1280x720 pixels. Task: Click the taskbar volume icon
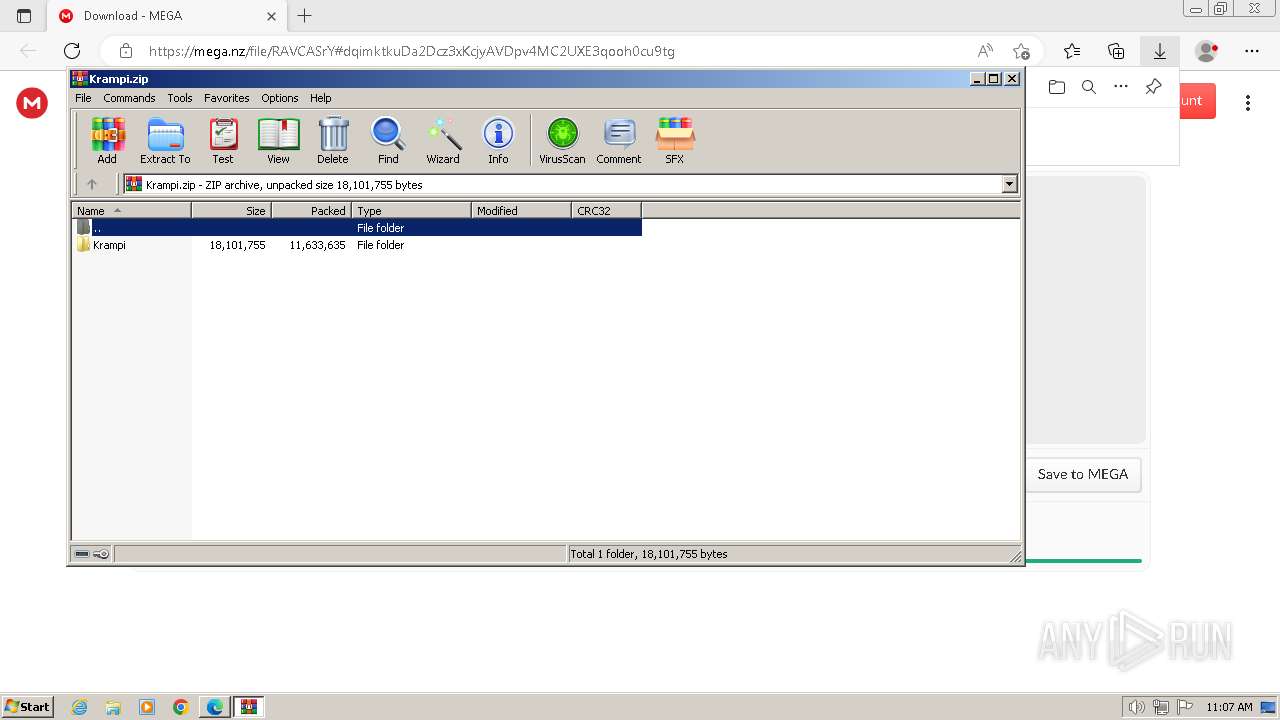[1137, 707]
